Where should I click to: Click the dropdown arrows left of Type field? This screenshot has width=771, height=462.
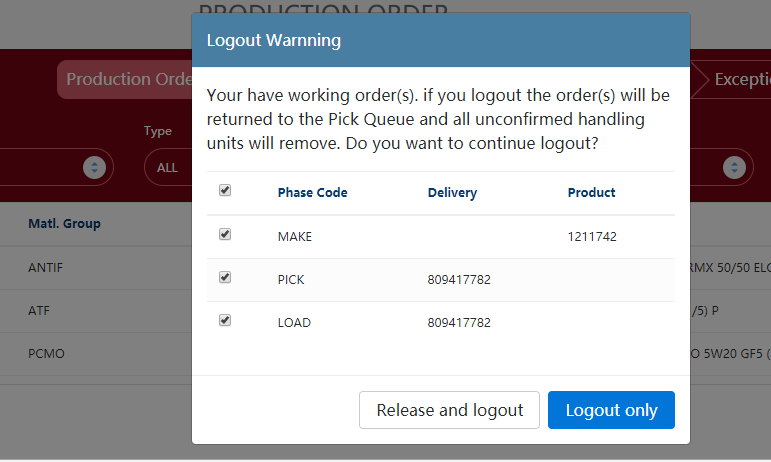(x=94, y=167)
